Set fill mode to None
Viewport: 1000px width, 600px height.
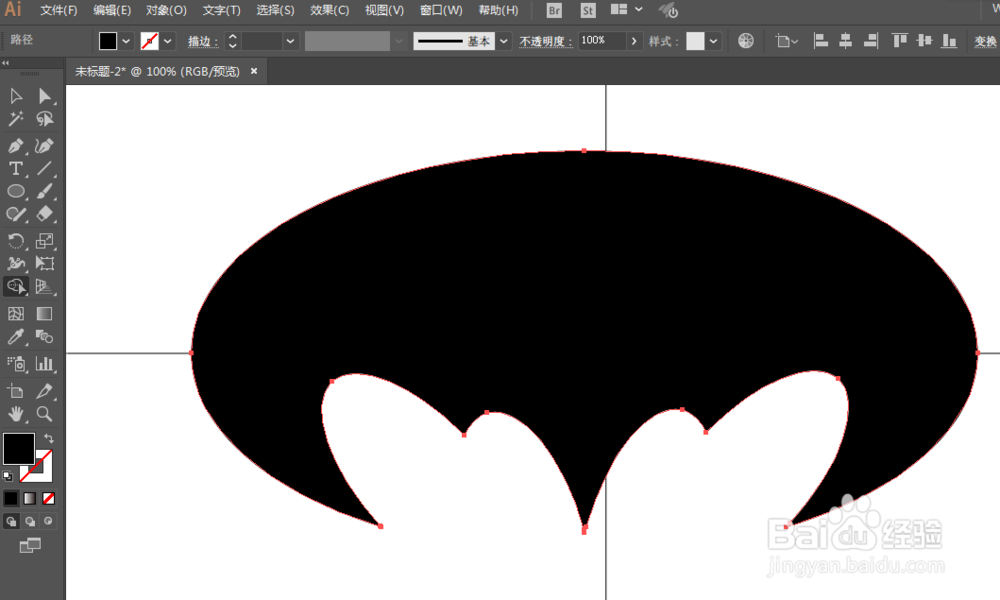[x=48, y=498]
